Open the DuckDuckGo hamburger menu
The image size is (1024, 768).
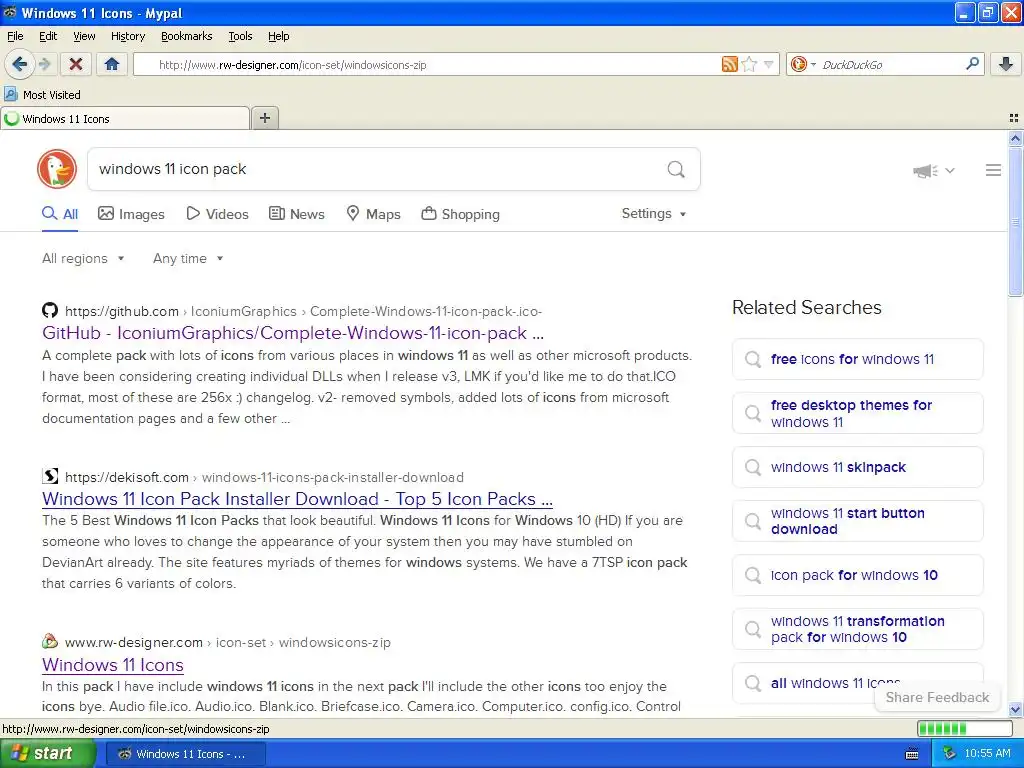click(x=993, y=170)
